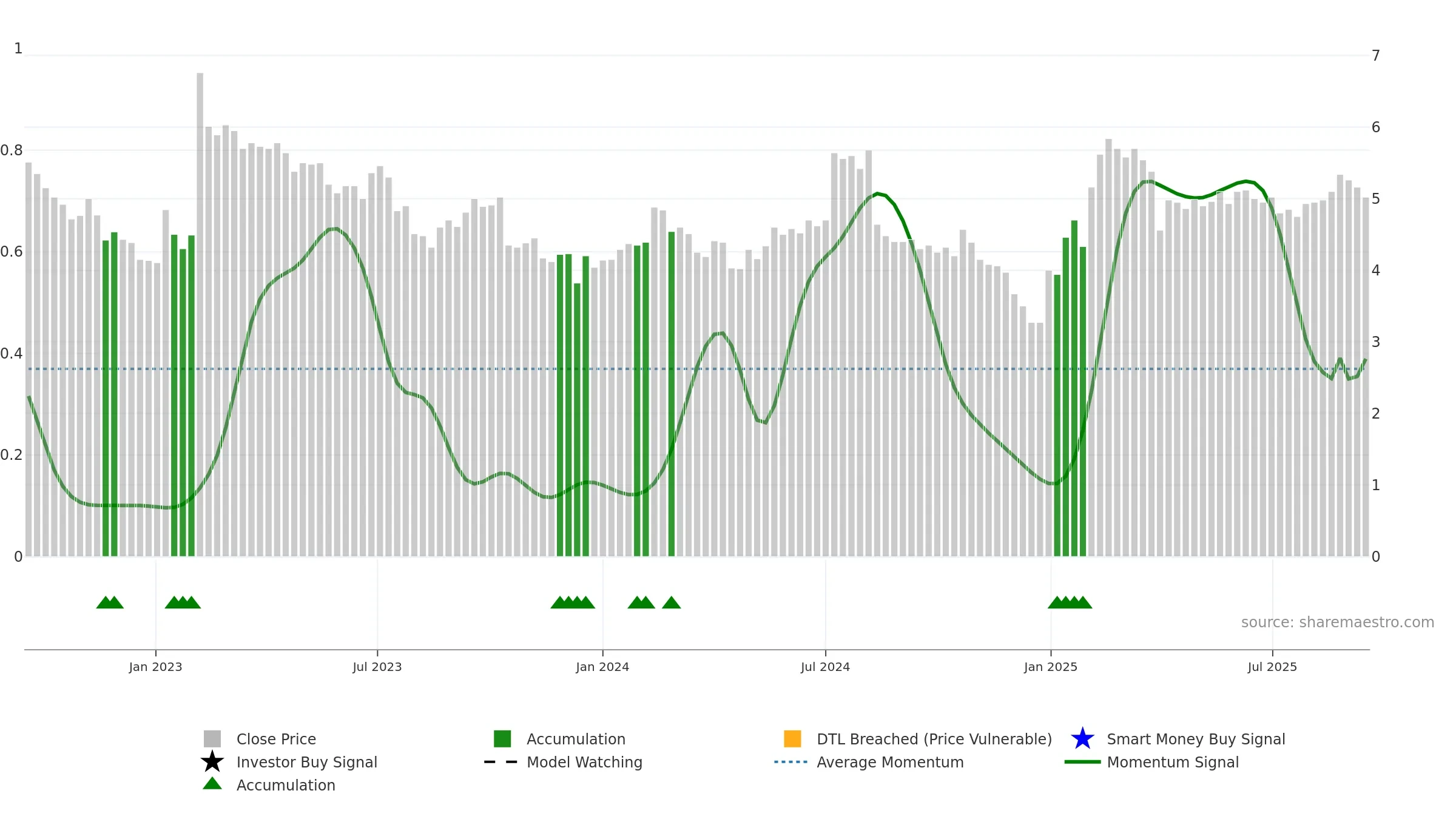Click the green Accumulation square legend icon
This screenshot has width=1456, height=819.
(x=502, y=739)
